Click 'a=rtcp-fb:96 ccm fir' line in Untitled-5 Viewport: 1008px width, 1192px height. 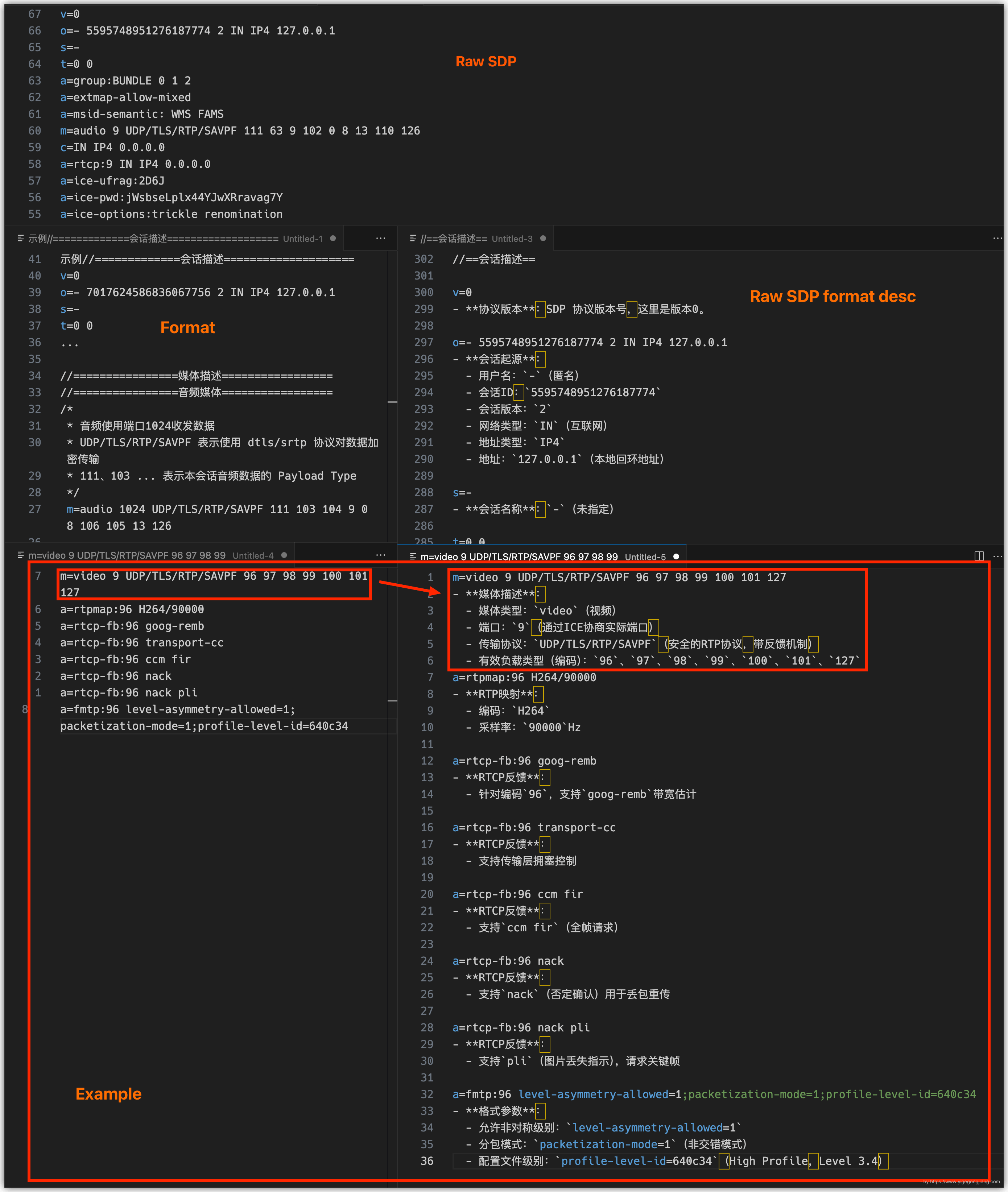pos(518,894)
